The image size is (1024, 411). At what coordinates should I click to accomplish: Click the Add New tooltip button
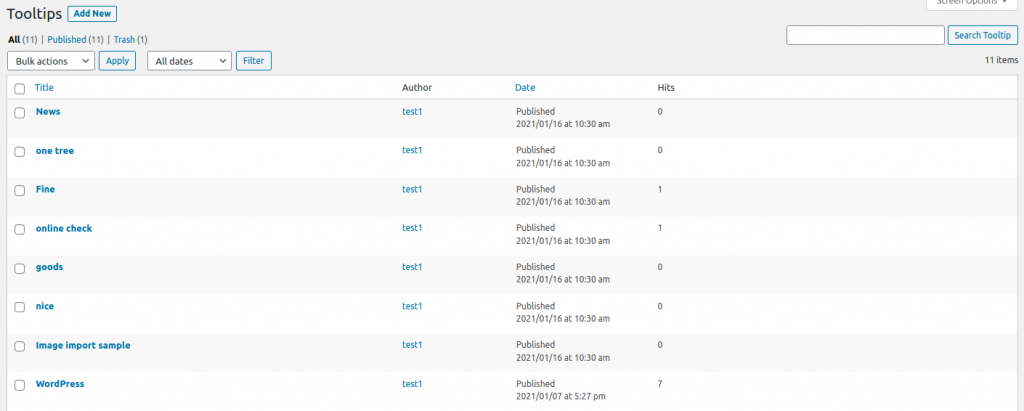coord(92,13)
